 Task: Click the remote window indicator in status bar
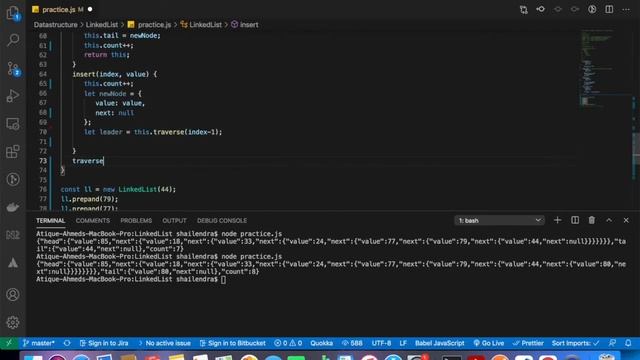[9, 343]
